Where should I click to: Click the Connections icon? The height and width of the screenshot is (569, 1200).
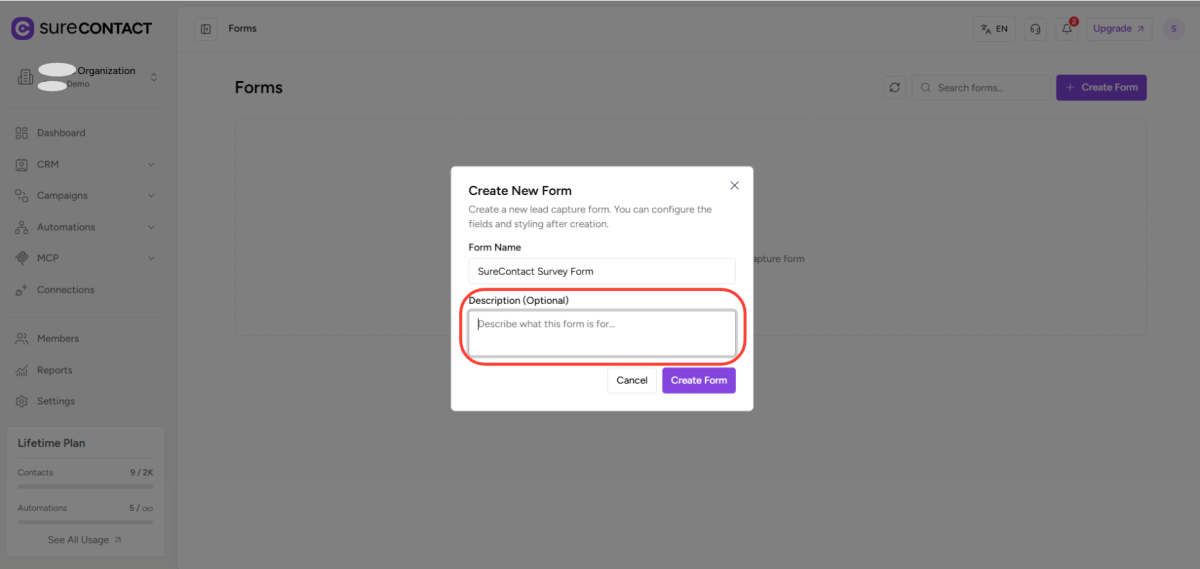point(22,290)
